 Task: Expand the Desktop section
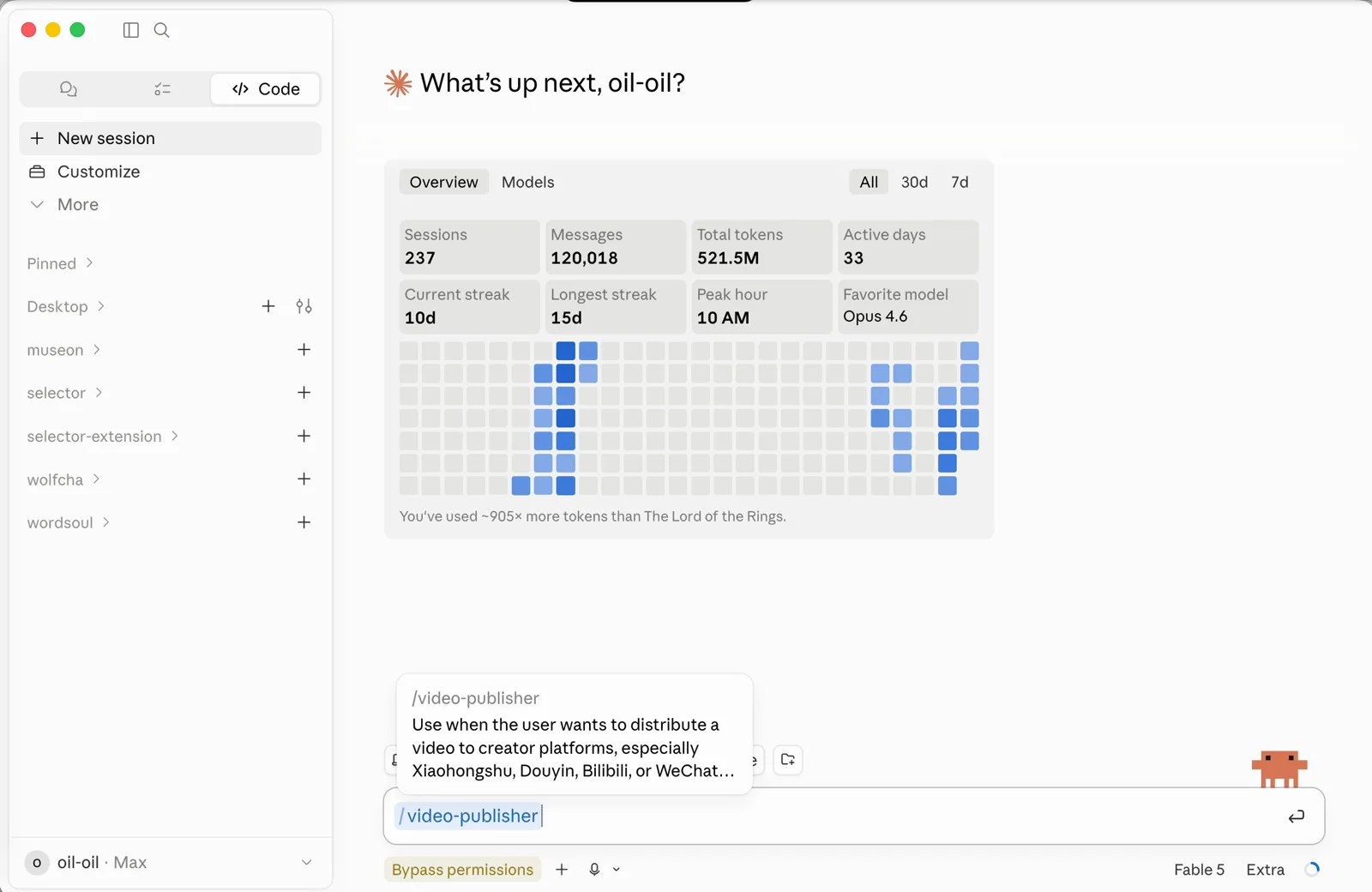tap(66, 307)
